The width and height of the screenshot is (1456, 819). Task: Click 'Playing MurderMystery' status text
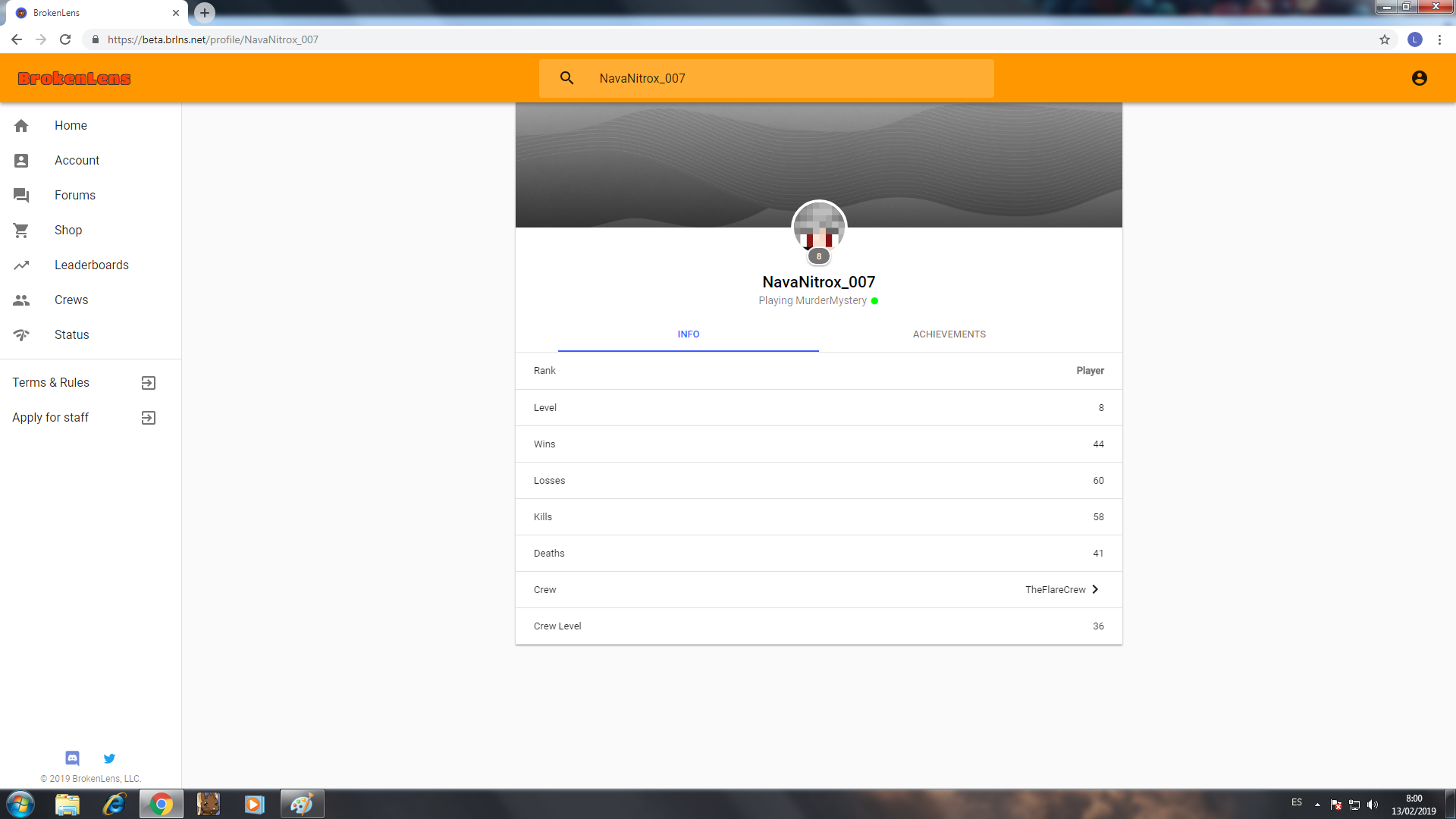point(812,301)
